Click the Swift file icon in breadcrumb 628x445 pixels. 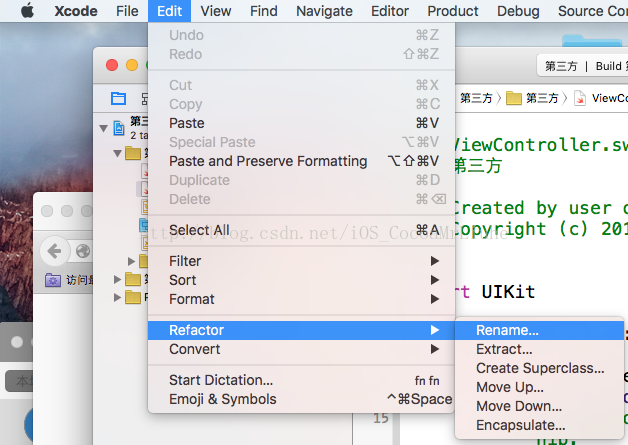coord(579,98)
